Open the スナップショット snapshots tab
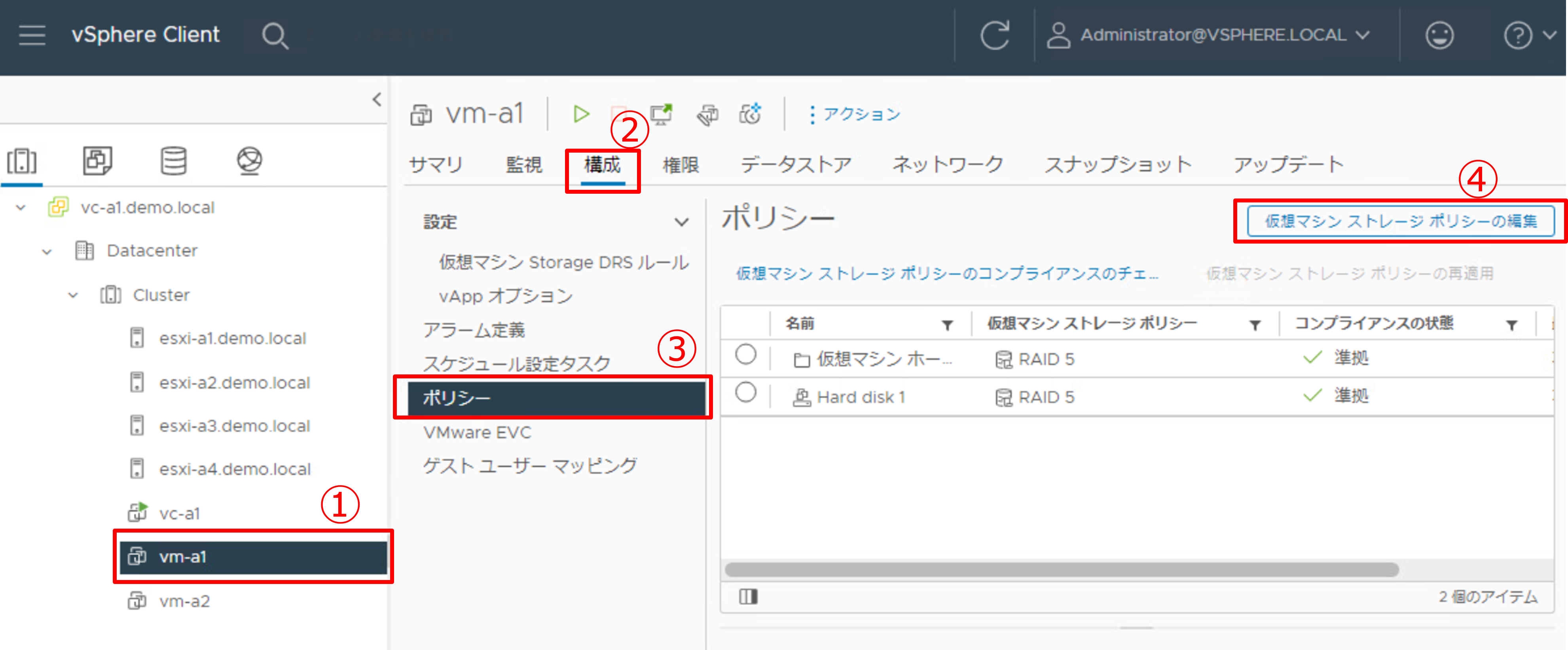1568x650 pixels. pyautogui.click(x=1118, y=165)
